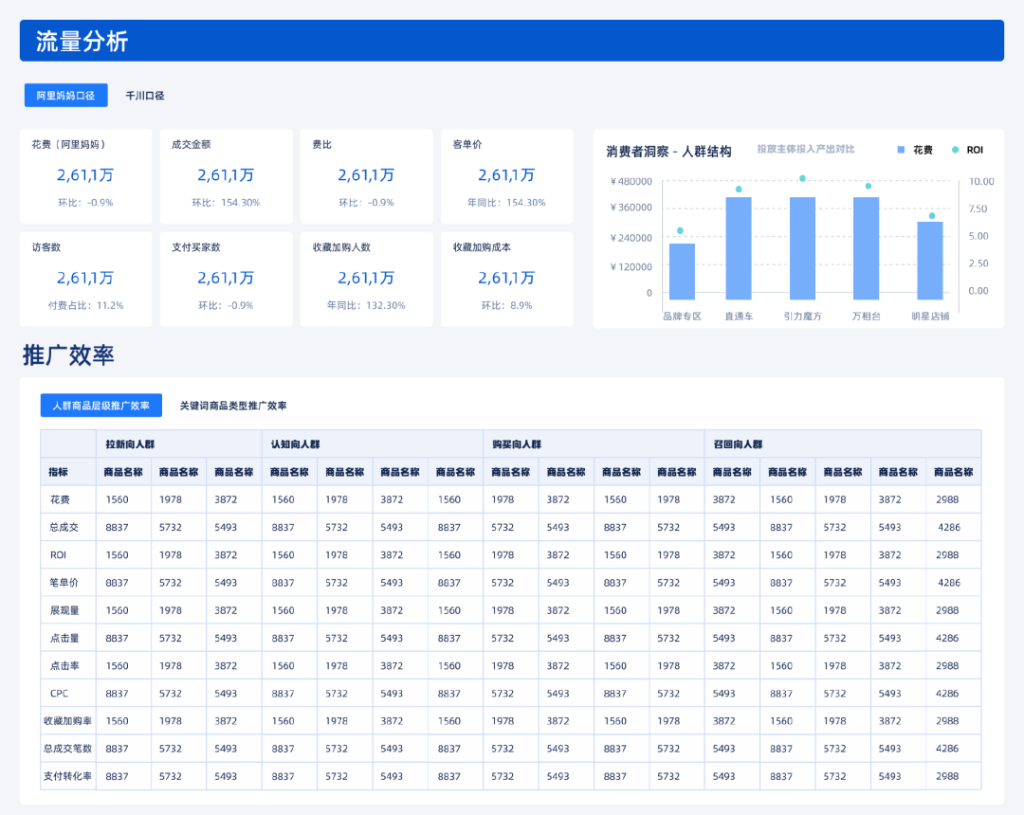1024x815 pixels.
Task: Click the 品牌专区 bar in the chart
Action: (682, 271)
